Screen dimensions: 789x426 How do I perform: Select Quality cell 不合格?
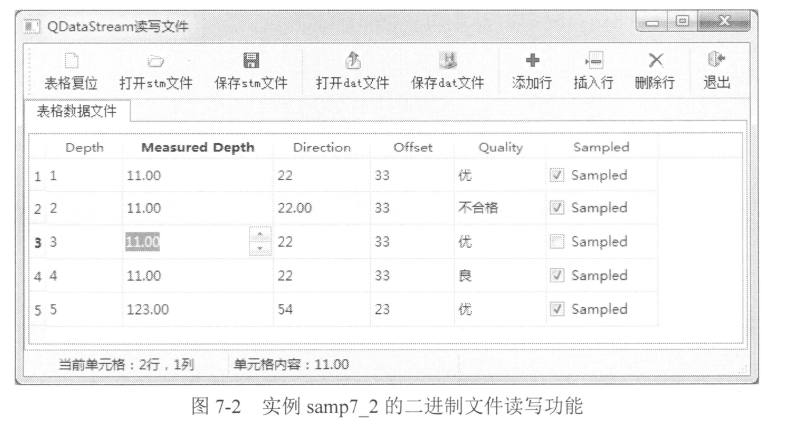pos(500,208)
